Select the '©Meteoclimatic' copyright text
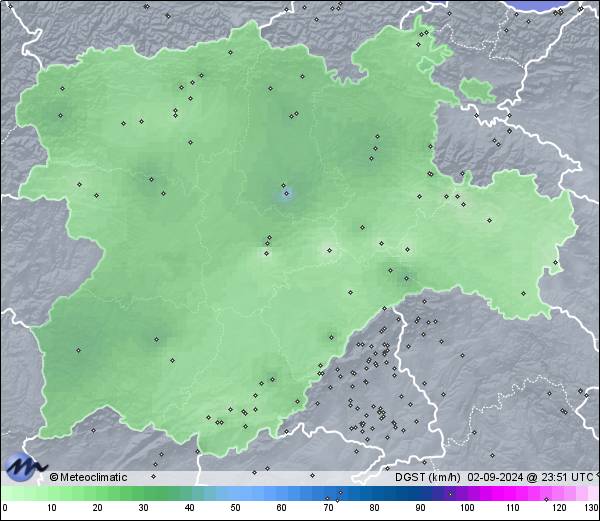The image size is (600, 521). pos(88,477)
